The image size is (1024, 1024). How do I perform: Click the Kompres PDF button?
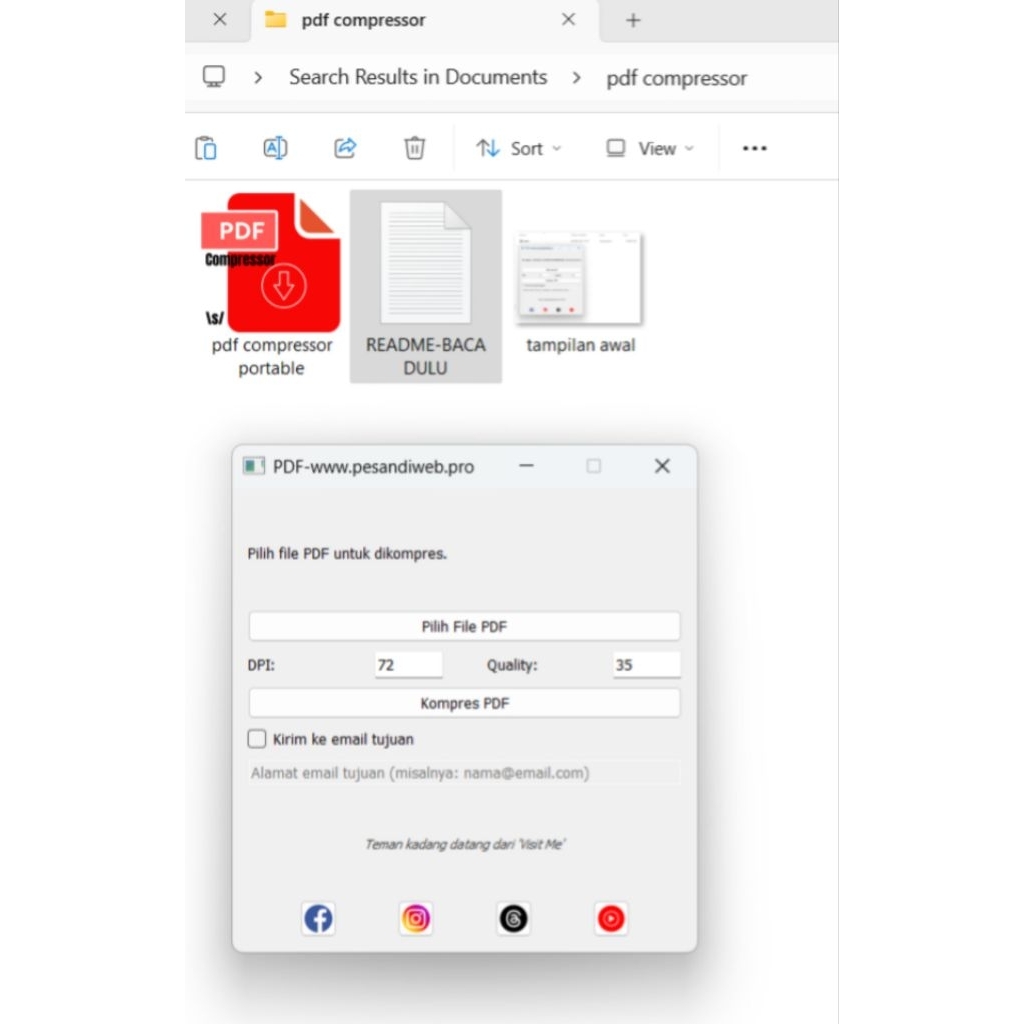[463, 702]
